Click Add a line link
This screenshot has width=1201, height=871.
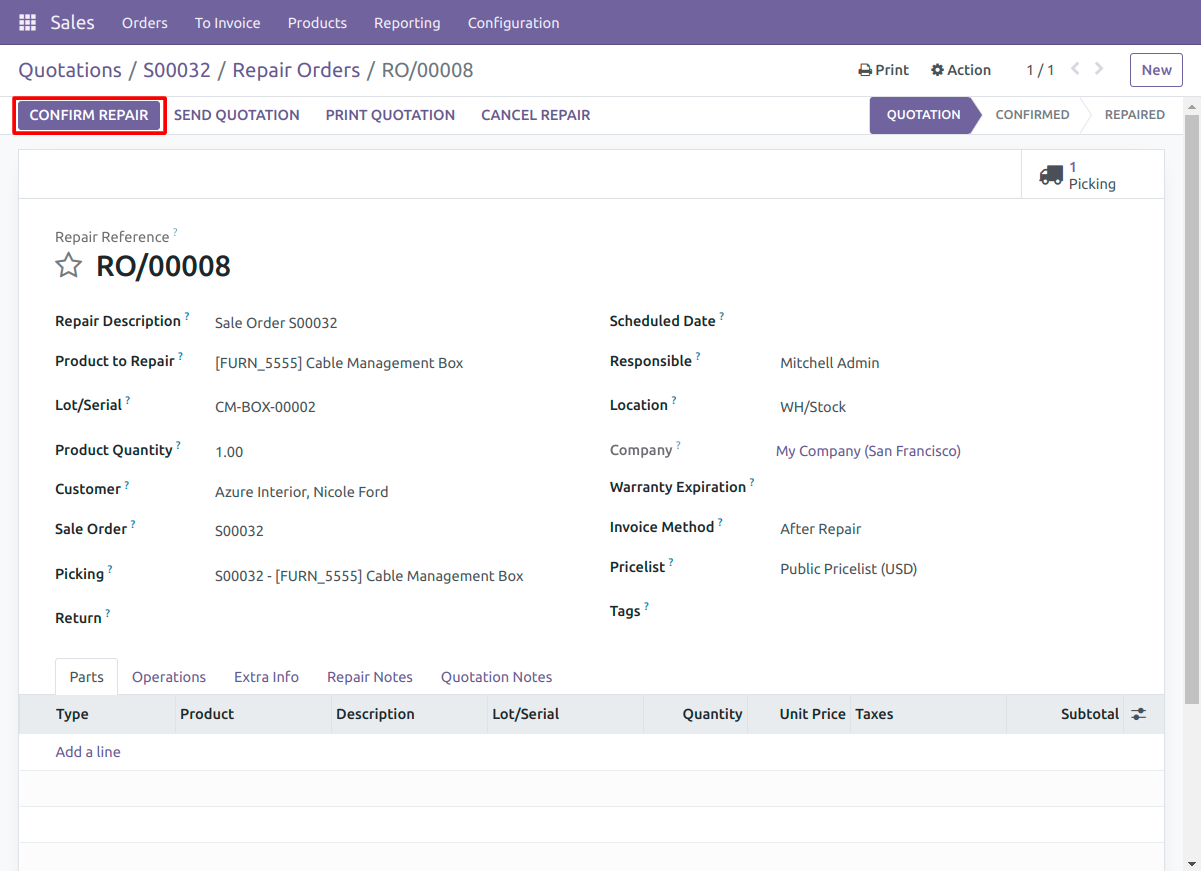pyautogui.click(x=88, y=752)
